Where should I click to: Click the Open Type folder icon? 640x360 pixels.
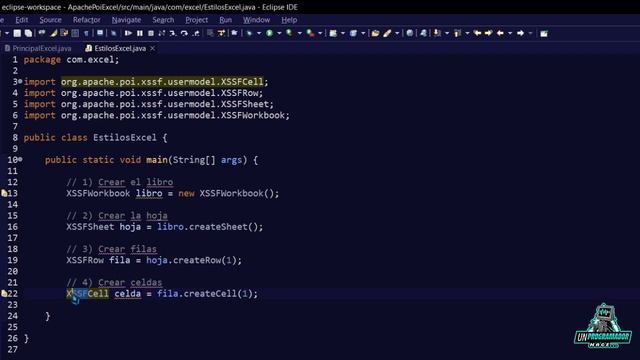point(375,33)
